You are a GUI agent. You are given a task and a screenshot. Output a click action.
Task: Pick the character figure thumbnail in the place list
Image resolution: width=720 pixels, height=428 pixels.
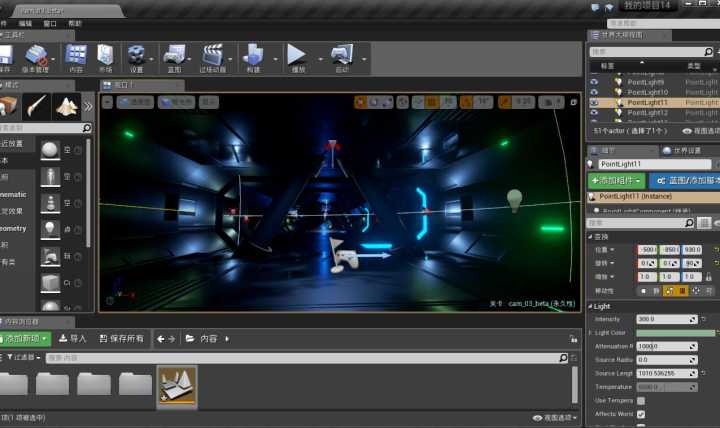(50, 177)
